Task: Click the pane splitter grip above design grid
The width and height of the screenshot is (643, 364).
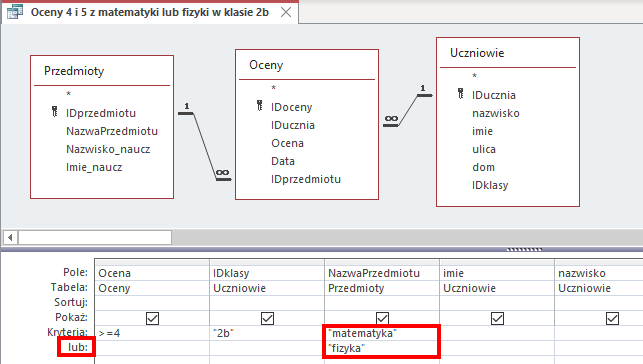Action: (x=524, y=249)
